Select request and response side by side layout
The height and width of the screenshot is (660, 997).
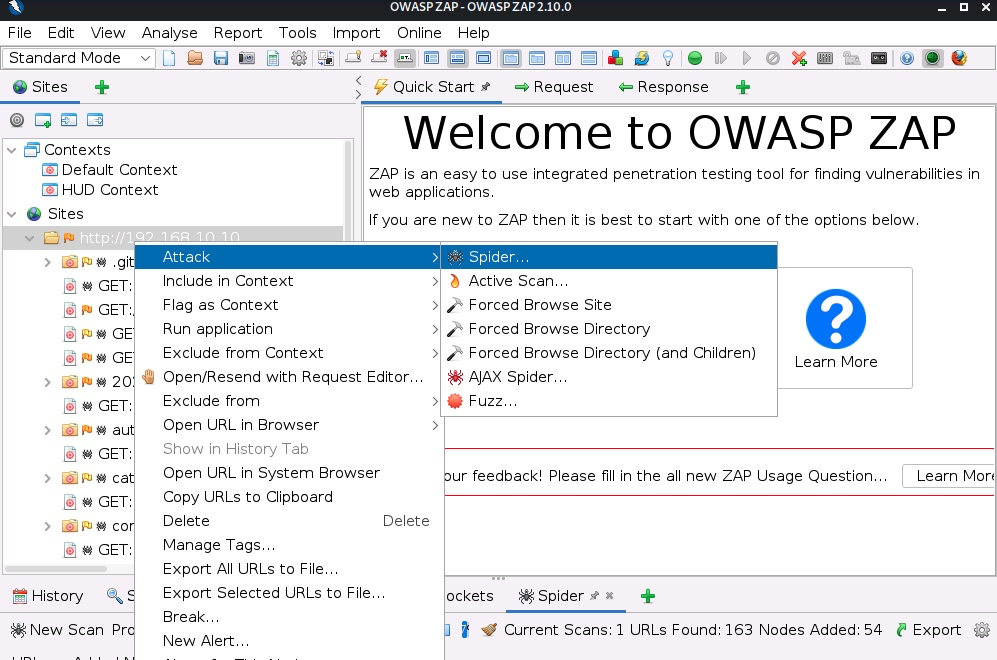[563, 58]
